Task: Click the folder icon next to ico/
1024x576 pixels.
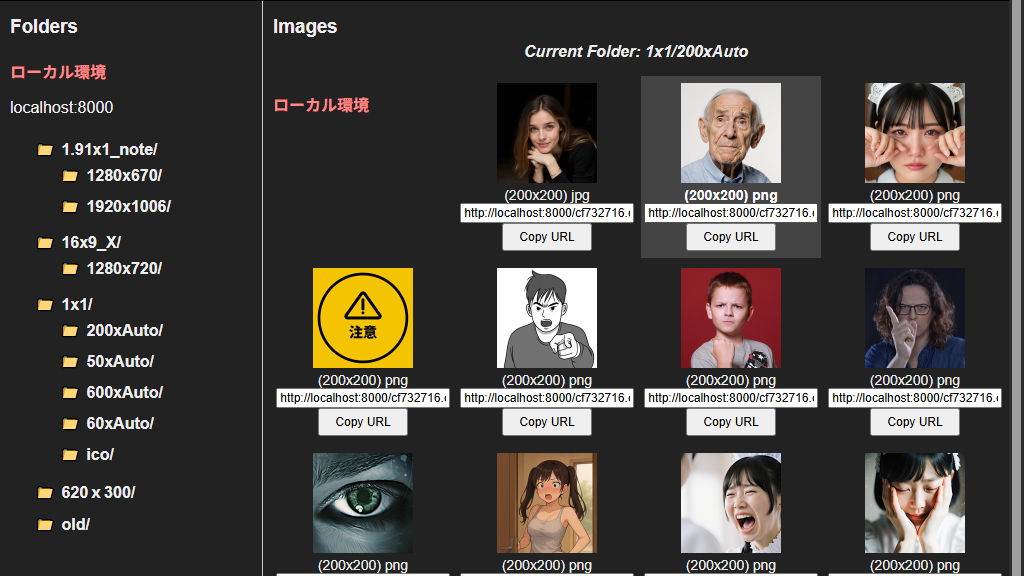Action: (69, 455)
